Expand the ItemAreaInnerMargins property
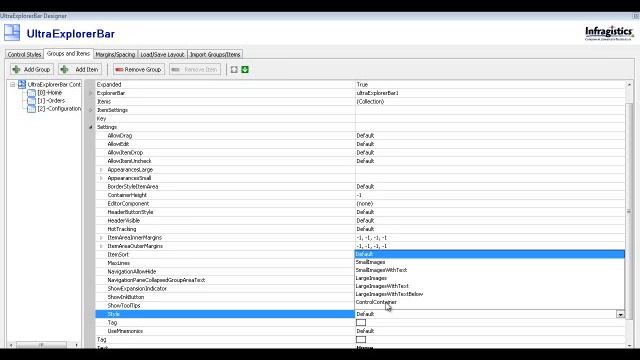Image resolution: width=640 pixels, height=360 pixels. 101,238
